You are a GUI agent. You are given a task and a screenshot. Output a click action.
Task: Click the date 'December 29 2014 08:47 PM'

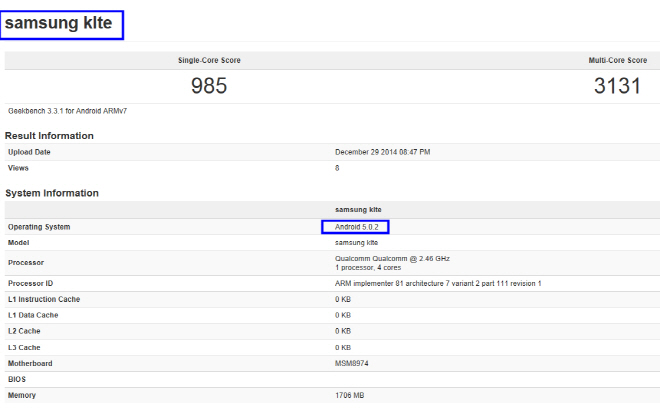click(x=383, y=152)
